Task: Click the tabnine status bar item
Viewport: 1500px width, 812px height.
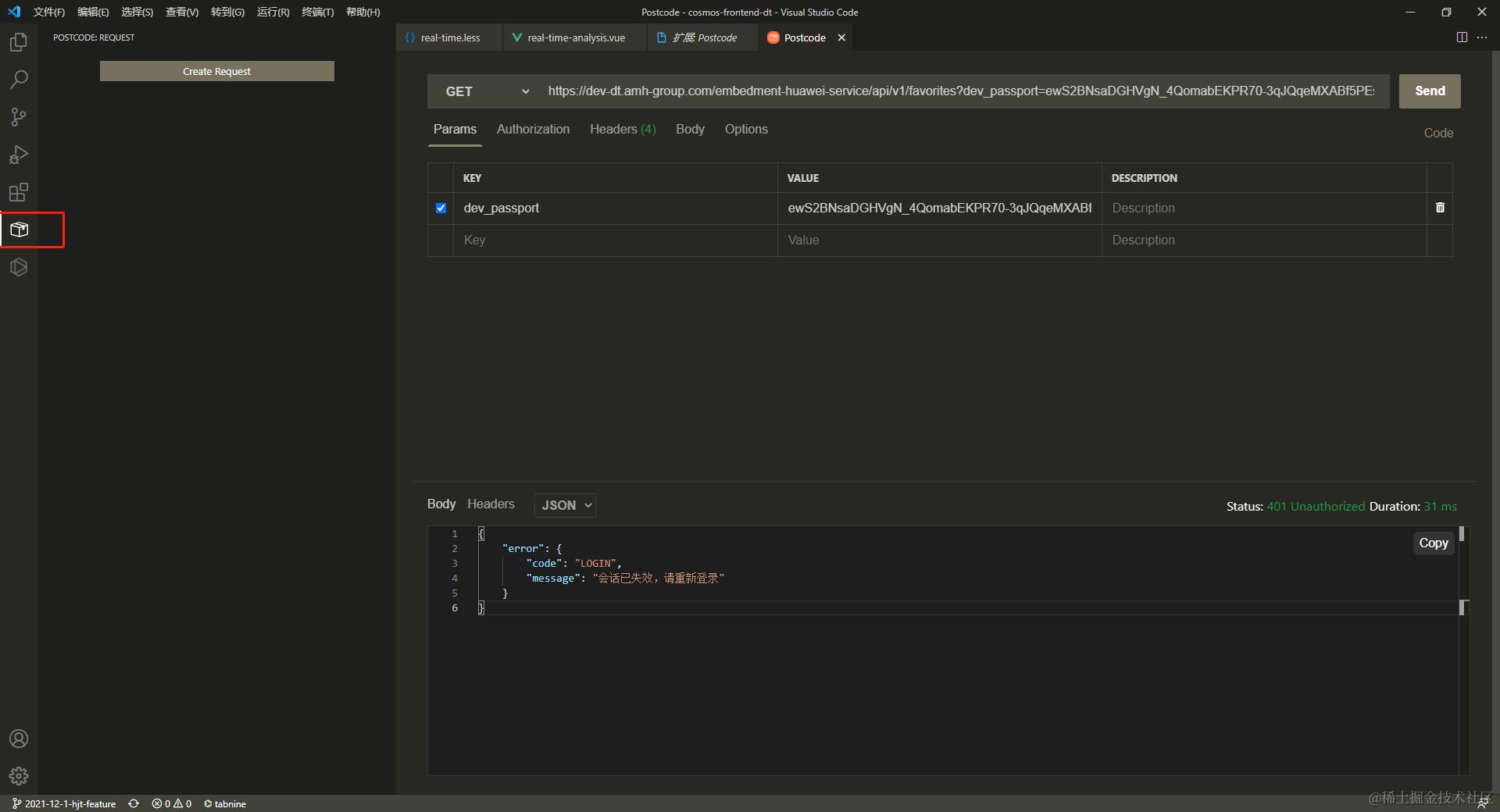Action: [x=225, y=803]
